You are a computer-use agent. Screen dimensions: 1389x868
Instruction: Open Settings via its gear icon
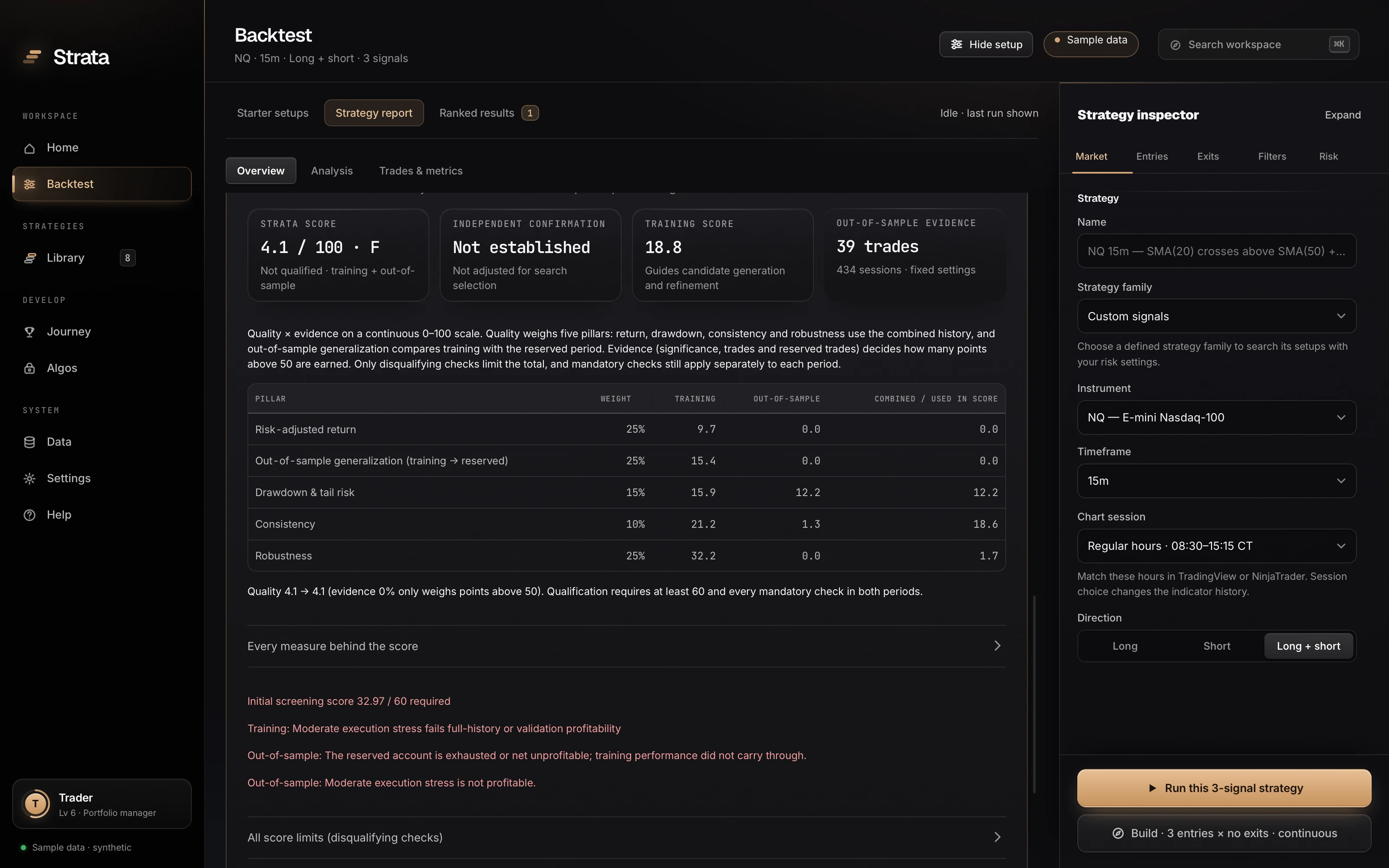(29, 479)
